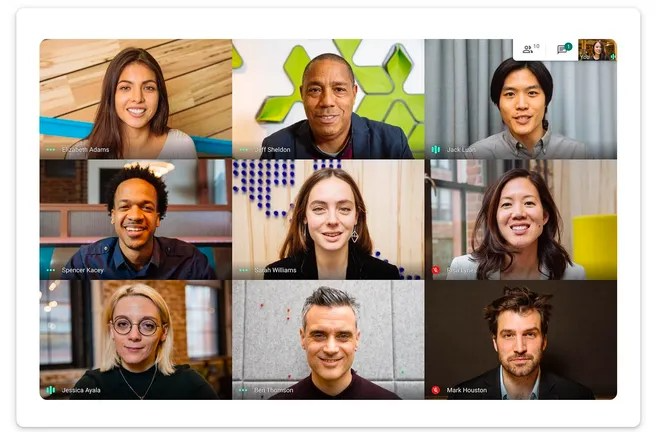Screen dimensions: 657x432
Task: Click the muted mic icon beside the yellow chair
Action: pyautogui.click(x=436, y=270)
